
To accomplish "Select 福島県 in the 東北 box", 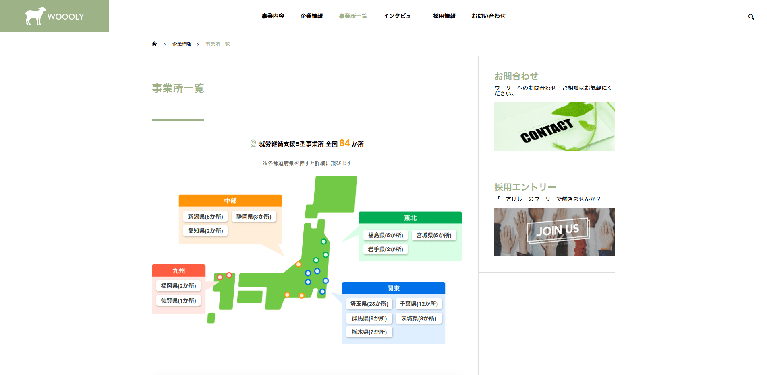I will point(385,235).
